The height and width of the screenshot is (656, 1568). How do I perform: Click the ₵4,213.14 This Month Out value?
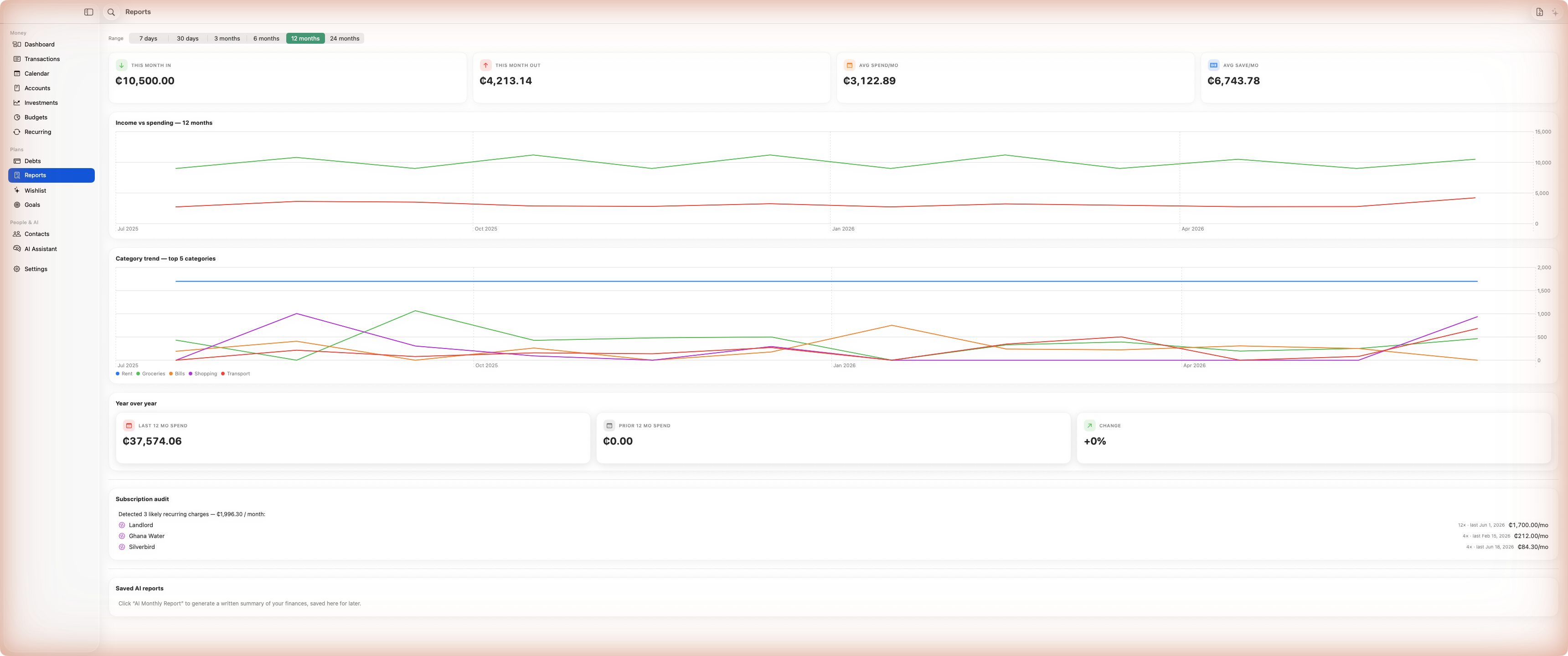506,81
